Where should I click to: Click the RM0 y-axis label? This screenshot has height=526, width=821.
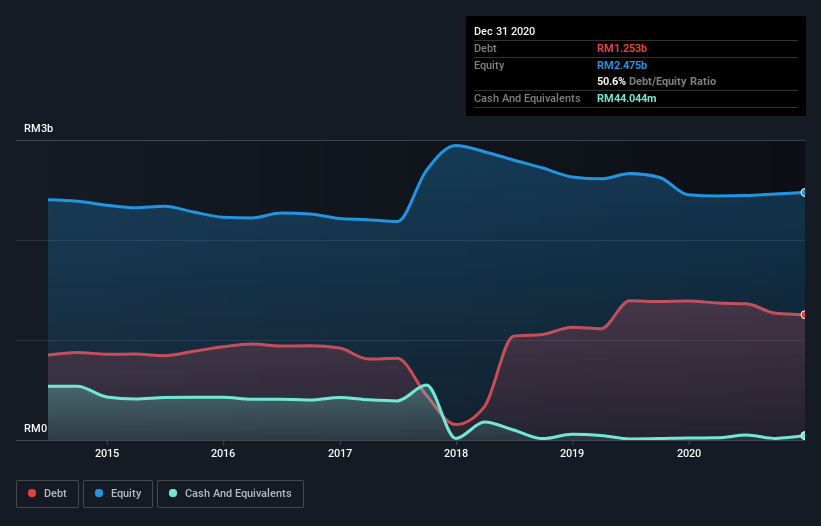click(x=36, y=428)
